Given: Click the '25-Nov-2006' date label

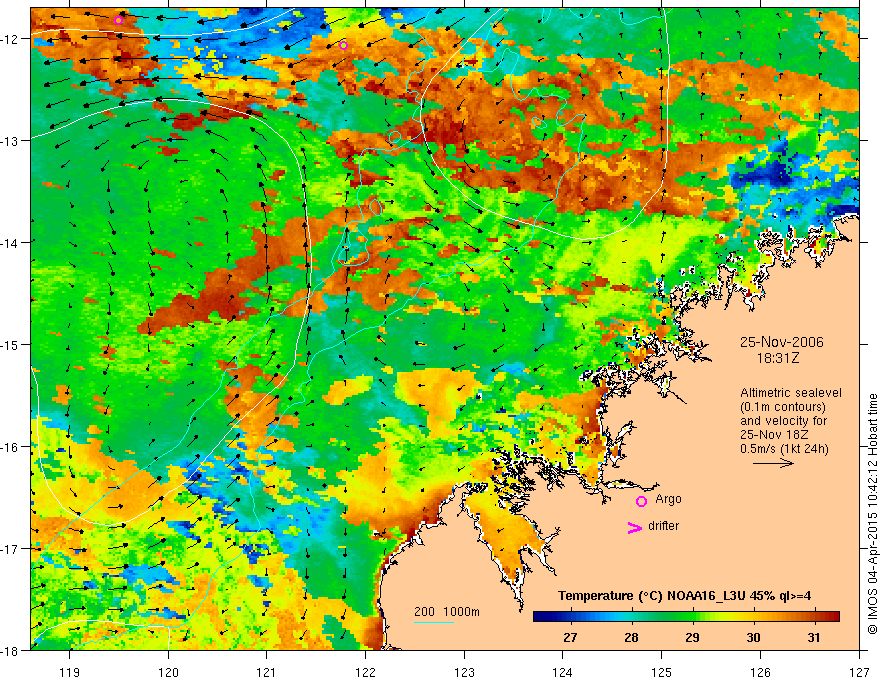Looking at the screenshot, I should tap(781, 342).
